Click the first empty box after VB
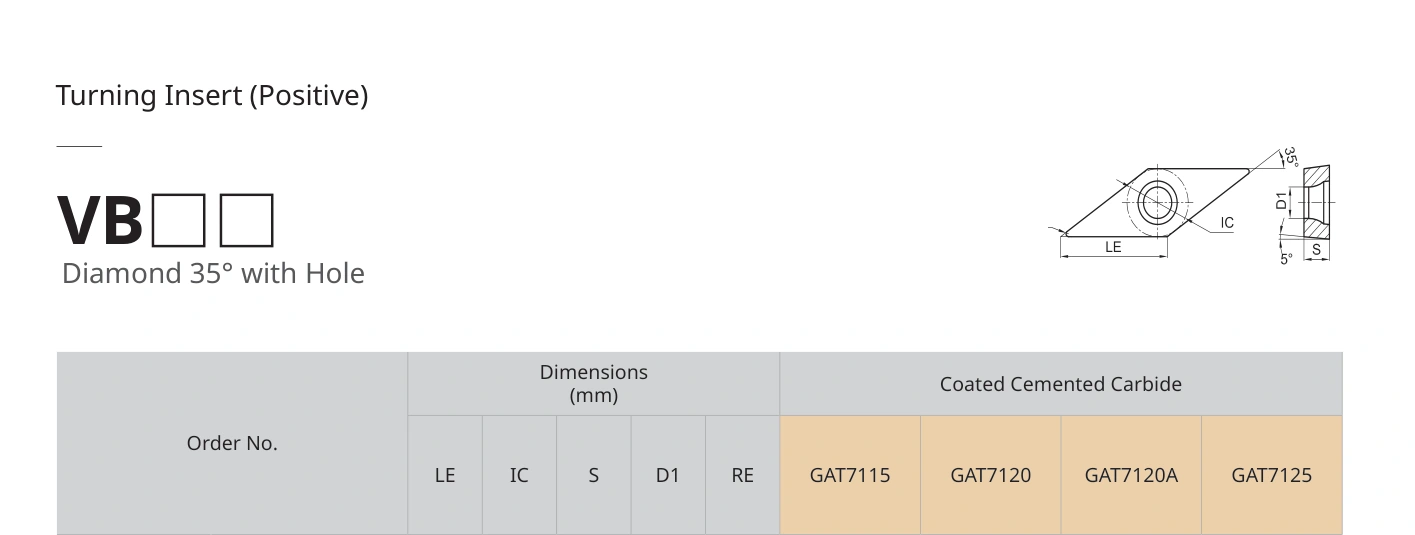Image resolution: width=1415 pixels, height=535 pixels. [179, 220]
